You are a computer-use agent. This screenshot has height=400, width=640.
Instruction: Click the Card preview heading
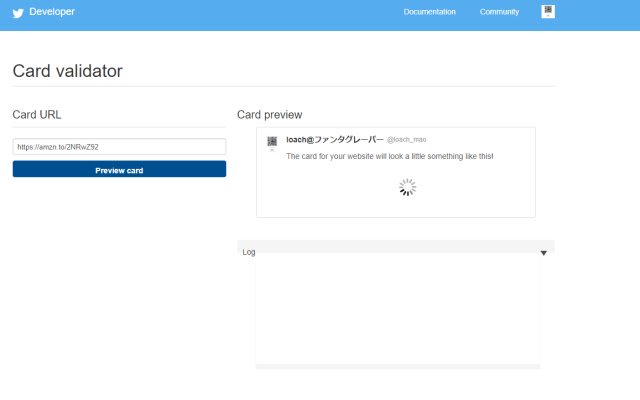(x=269, y=115)
